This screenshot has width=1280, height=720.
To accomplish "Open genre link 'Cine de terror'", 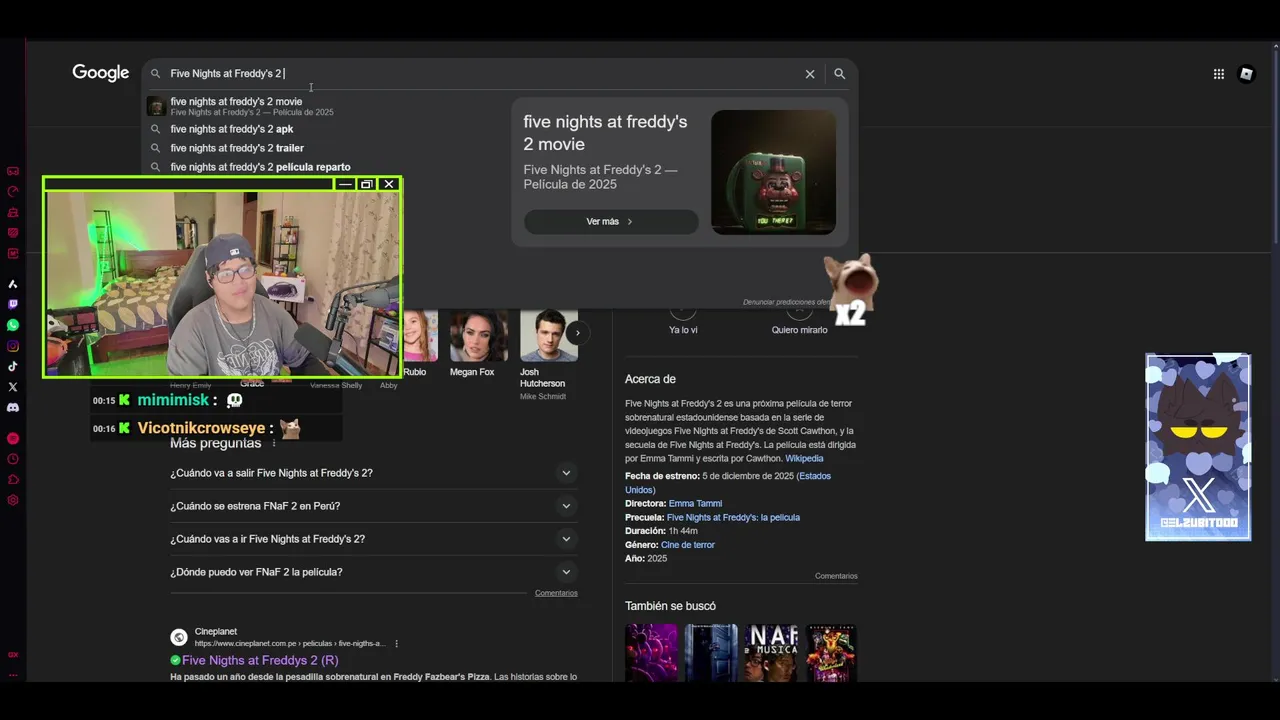I will pos(688,545).
